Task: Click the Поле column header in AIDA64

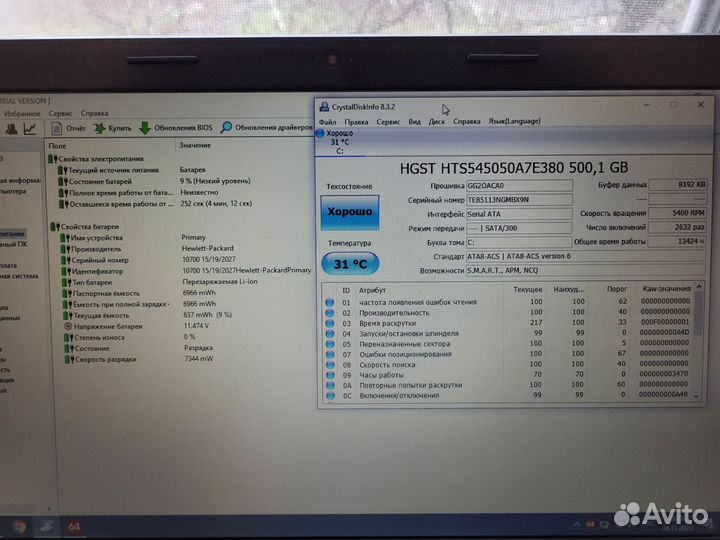Action: click(57, 146)
